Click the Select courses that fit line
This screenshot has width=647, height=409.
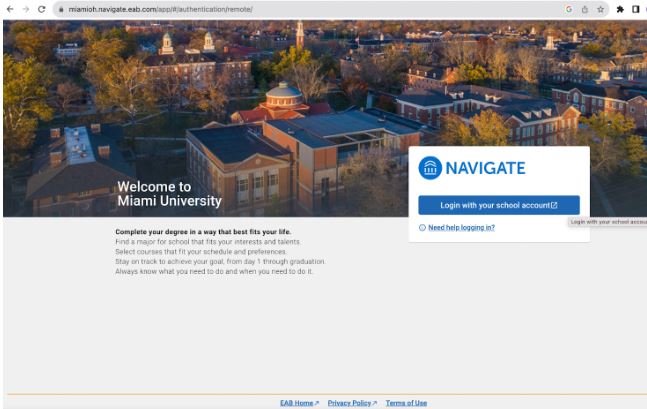pos(201,252)
